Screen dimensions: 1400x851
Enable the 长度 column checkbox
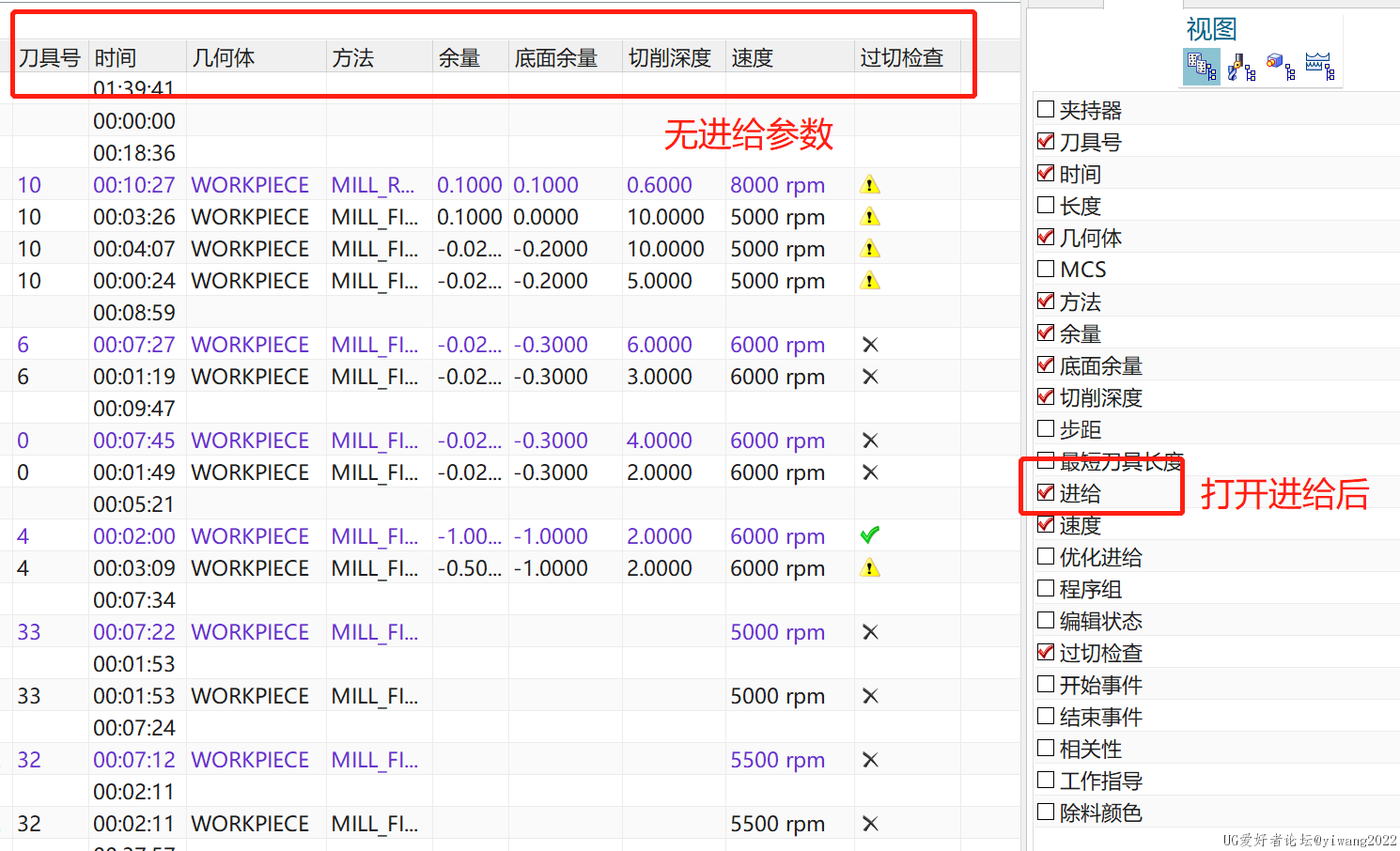coord(1045,205)
